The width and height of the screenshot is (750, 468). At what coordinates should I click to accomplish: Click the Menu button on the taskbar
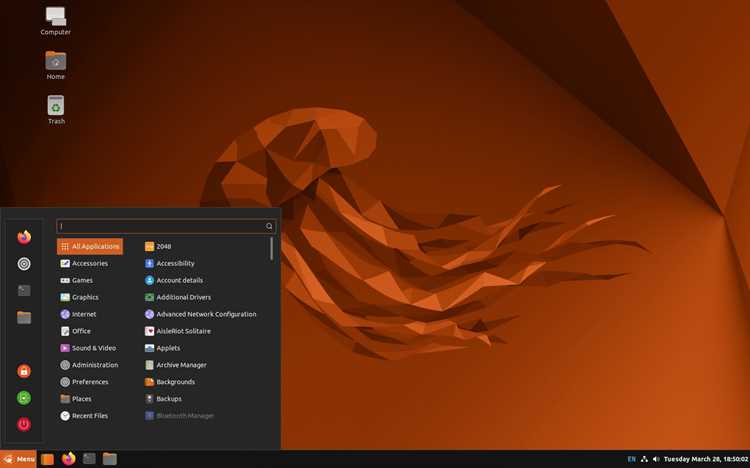tap(18, 459)
